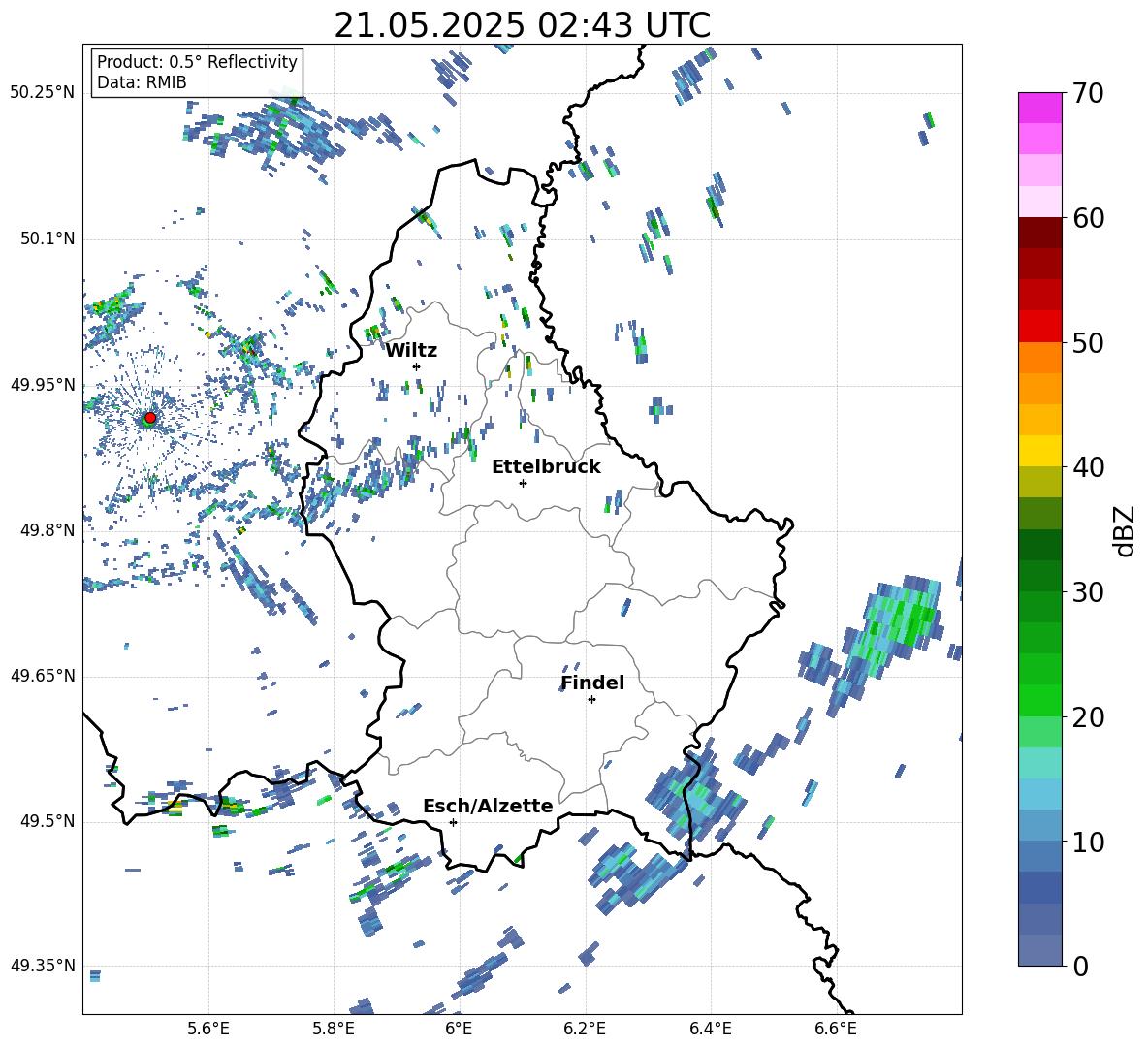
Task: Click the 5.8°E longitude label
Action: (x=334, y=1030)
